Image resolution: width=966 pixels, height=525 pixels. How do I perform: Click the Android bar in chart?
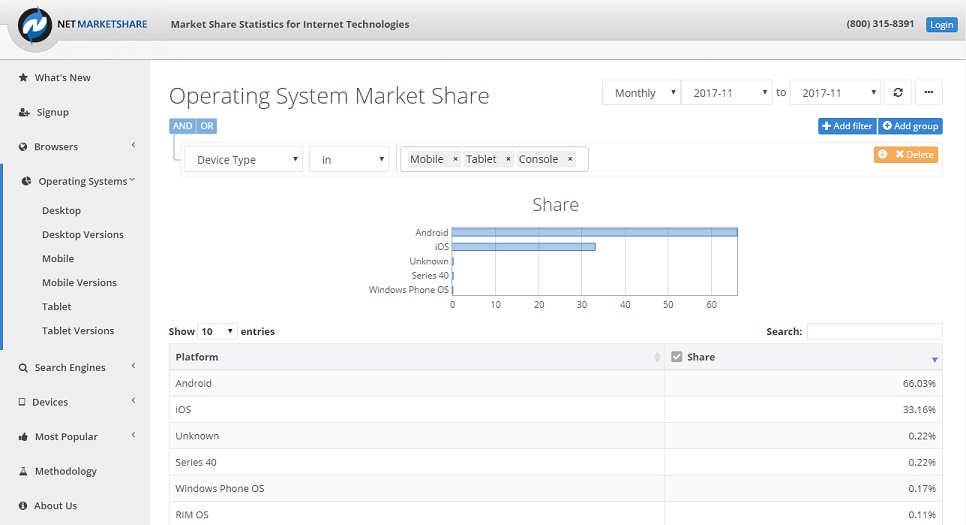595,232
